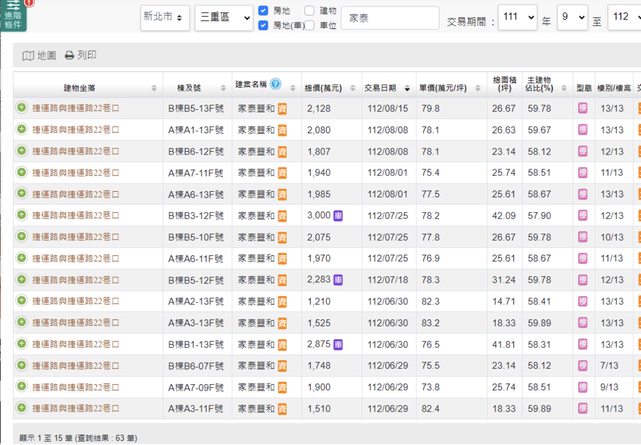Open the 進階條件 advanced filter panel

(x=14, y=16)
